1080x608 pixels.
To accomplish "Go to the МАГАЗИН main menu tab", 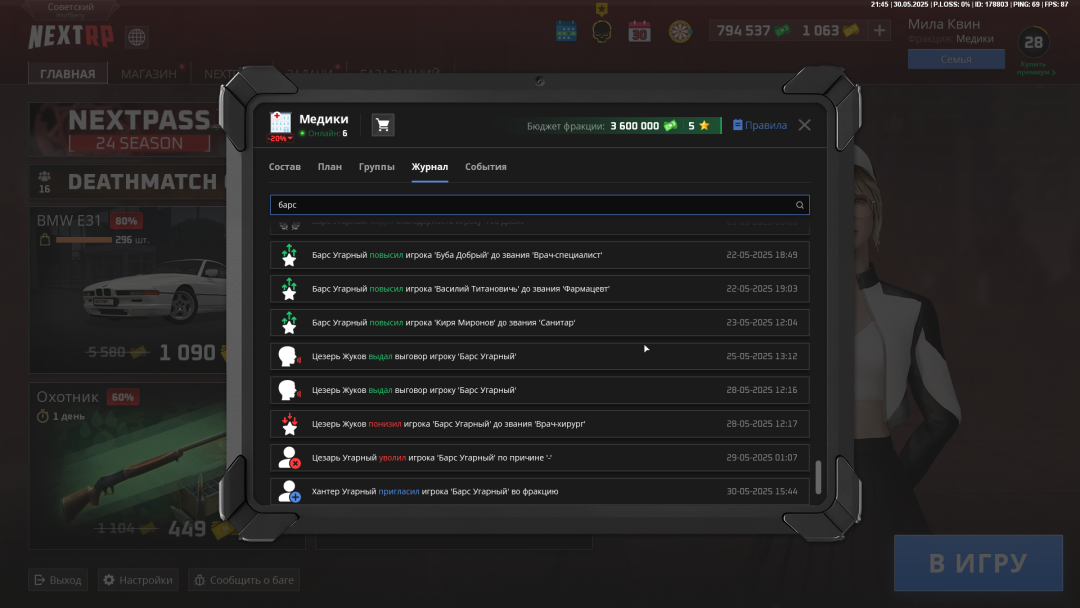I will tap(149, 74).
